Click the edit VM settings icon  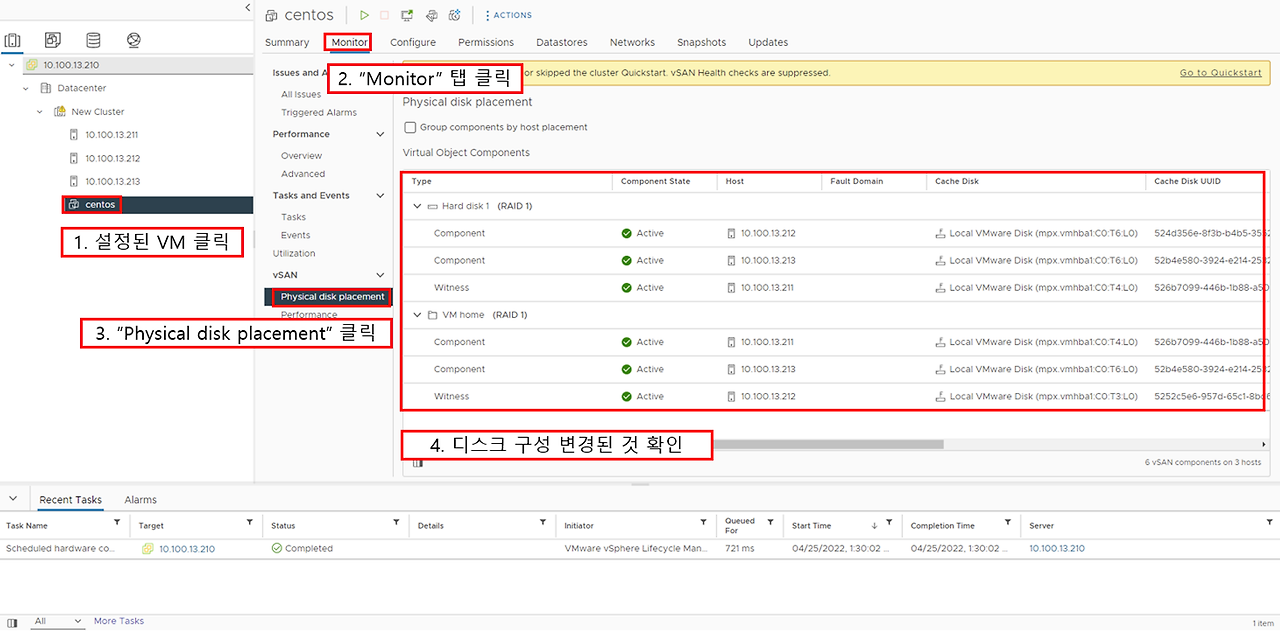[431, 15]
